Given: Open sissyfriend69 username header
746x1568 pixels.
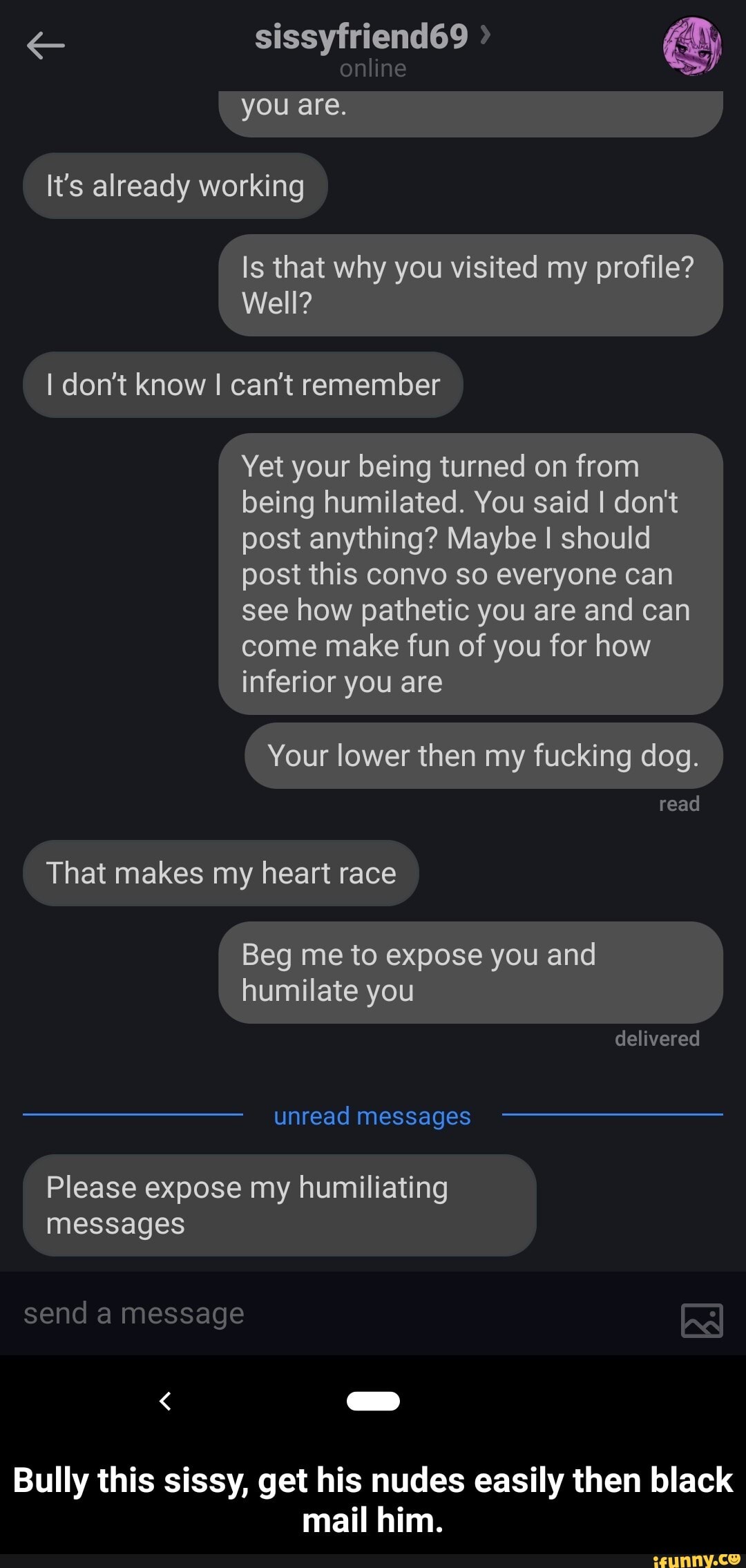Looking at the screenshot, I should coord(362,36).
